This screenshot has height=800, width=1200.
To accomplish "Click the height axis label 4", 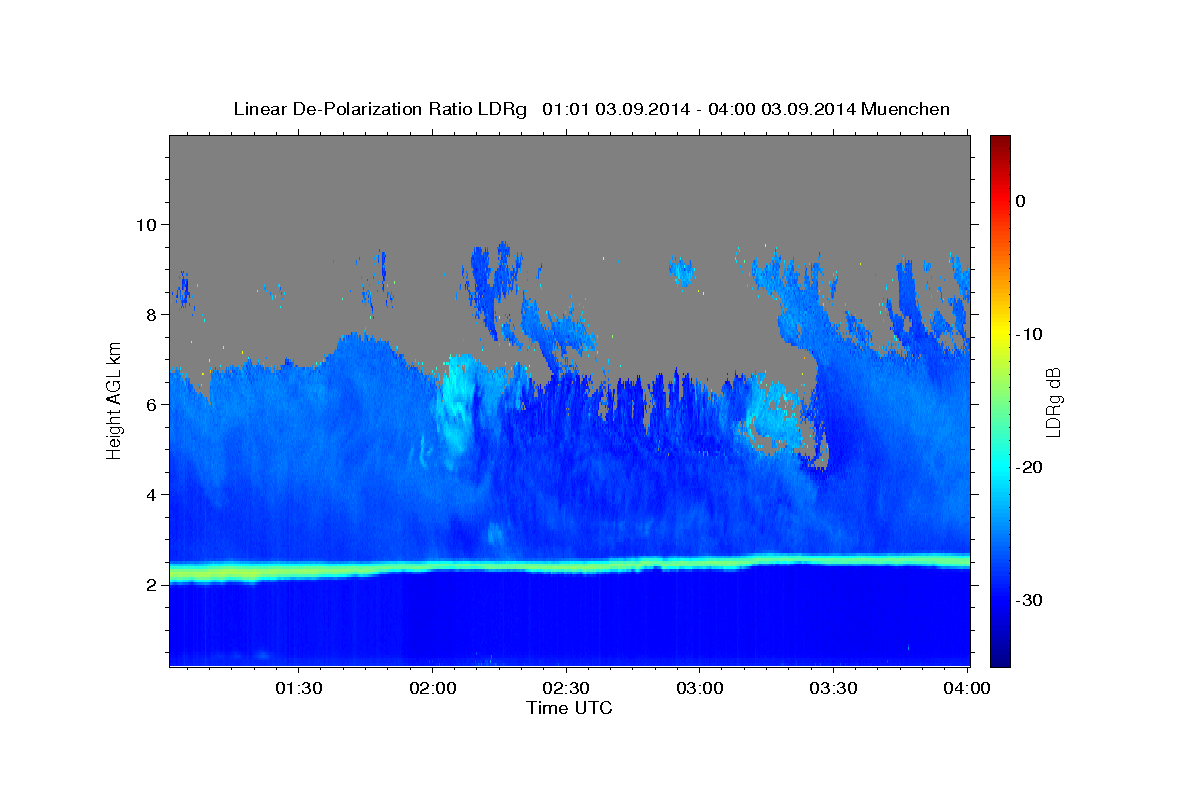I will click(x=149, y=494).
